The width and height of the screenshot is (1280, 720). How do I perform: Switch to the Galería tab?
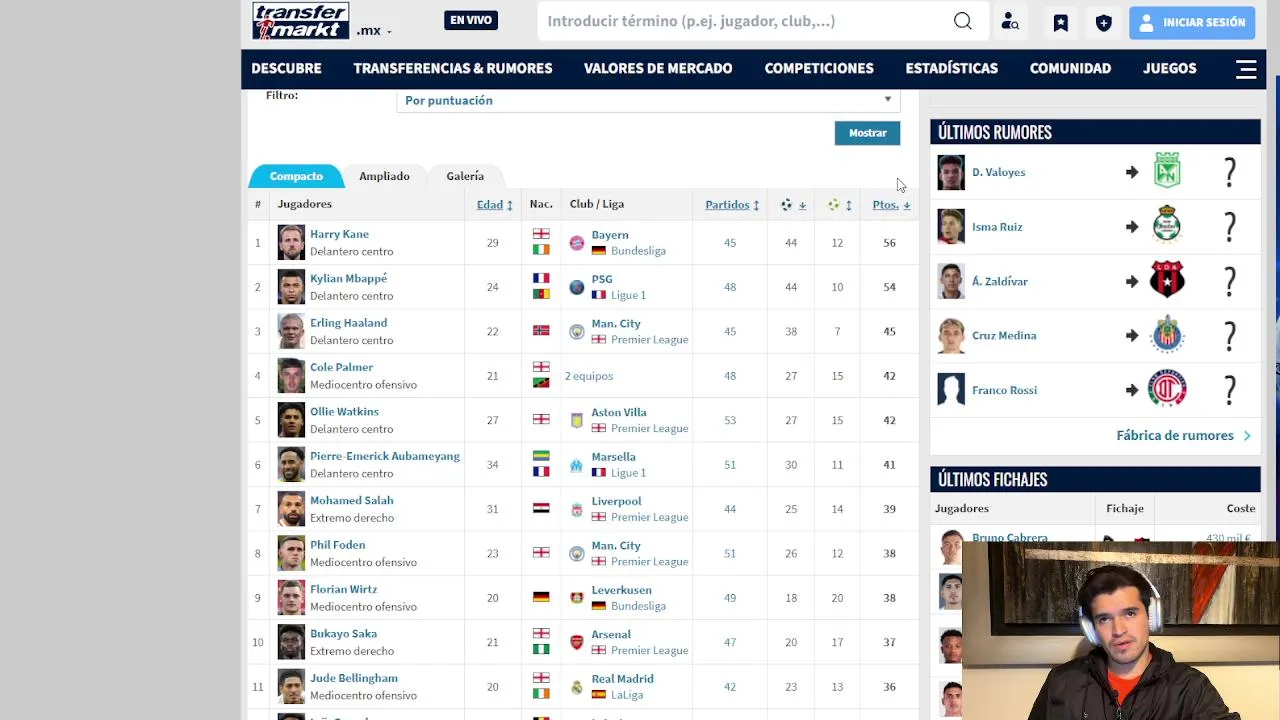[465, 176]
